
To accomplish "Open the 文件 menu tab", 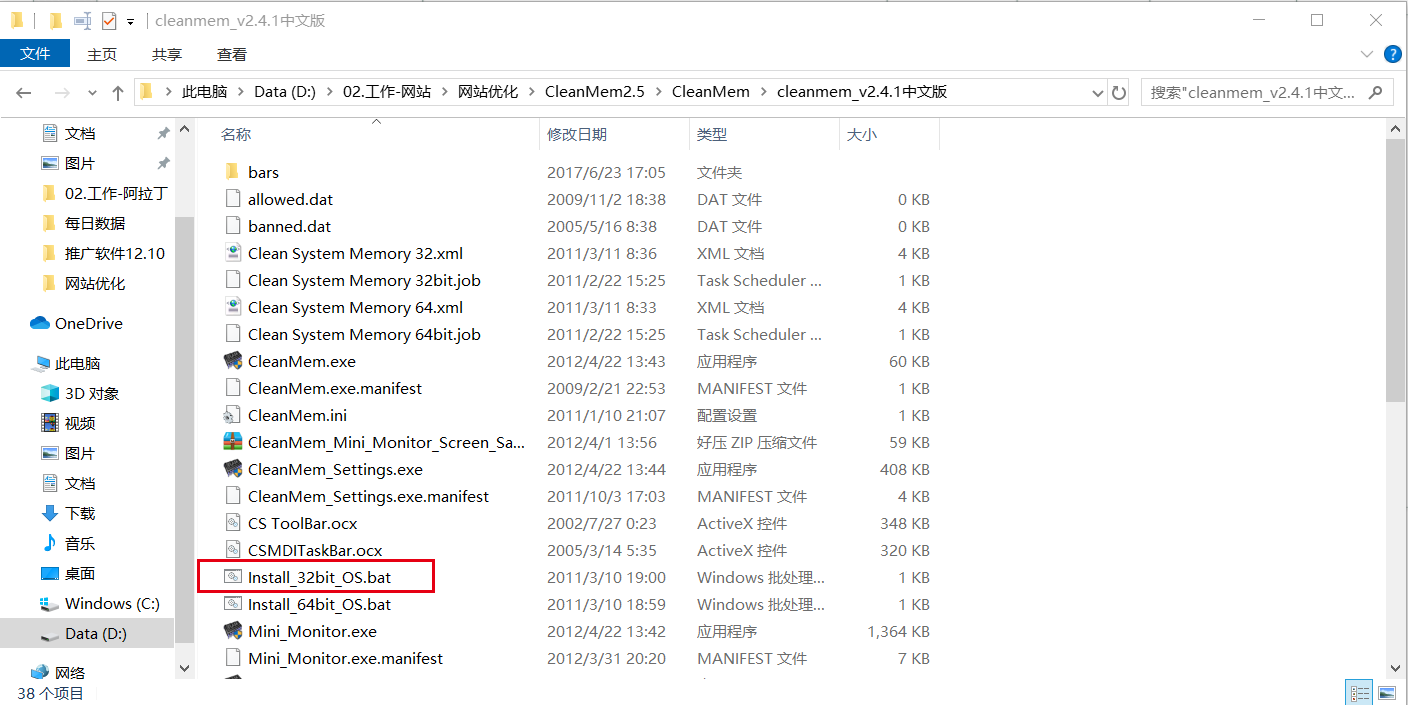I will 35,54.
